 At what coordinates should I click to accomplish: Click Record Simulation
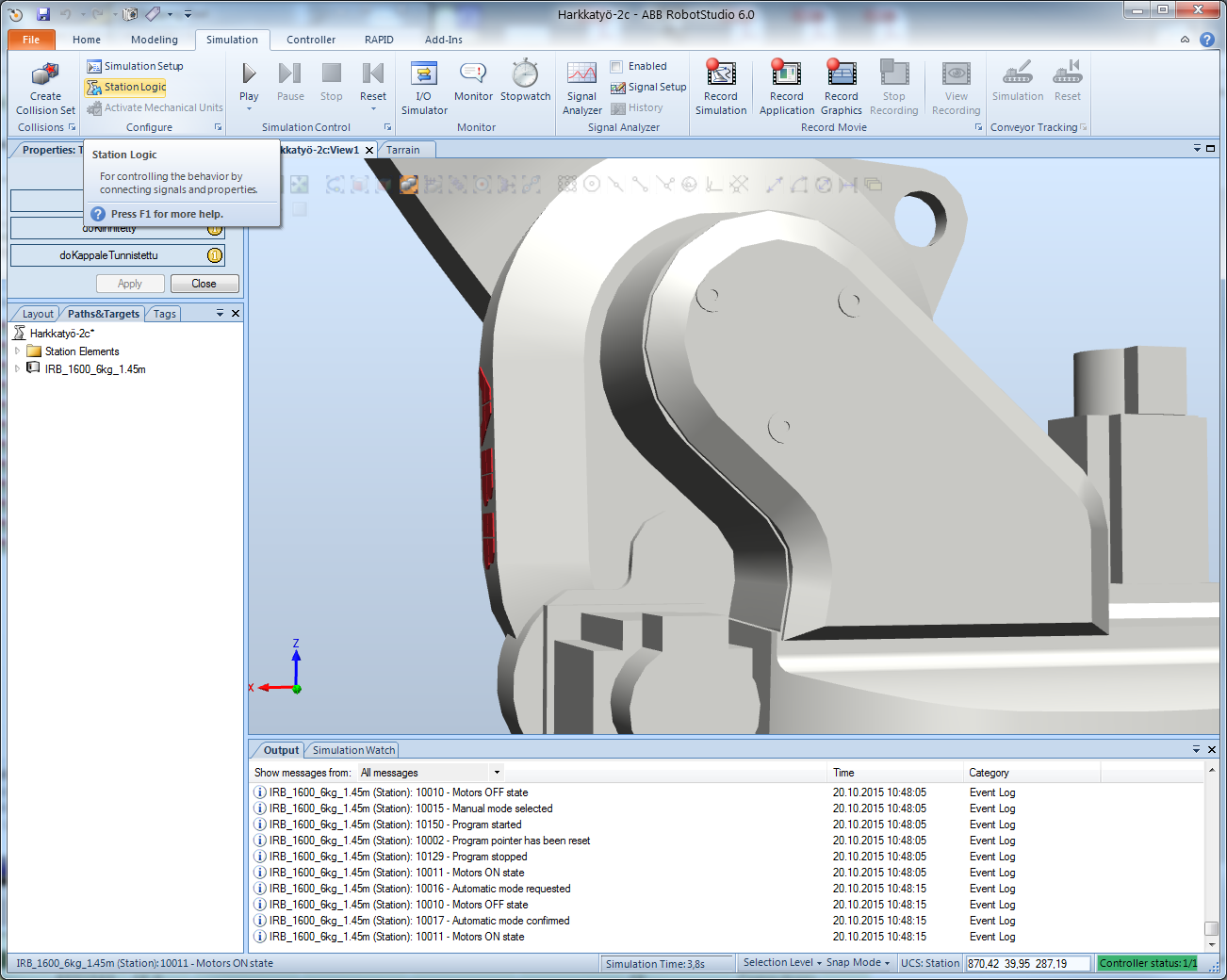click(x=721, y=89)
